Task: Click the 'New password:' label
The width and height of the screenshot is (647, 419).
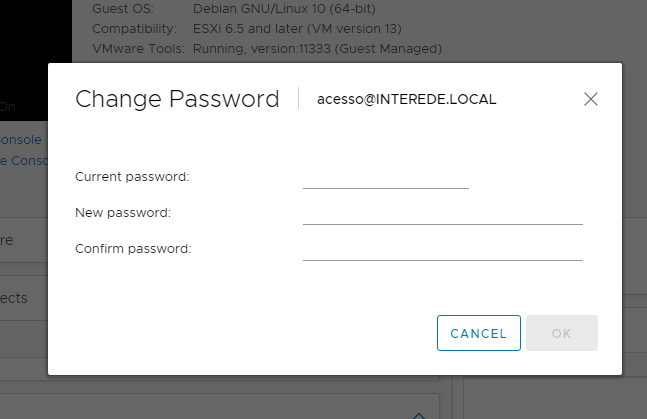Action: point(123,213)
